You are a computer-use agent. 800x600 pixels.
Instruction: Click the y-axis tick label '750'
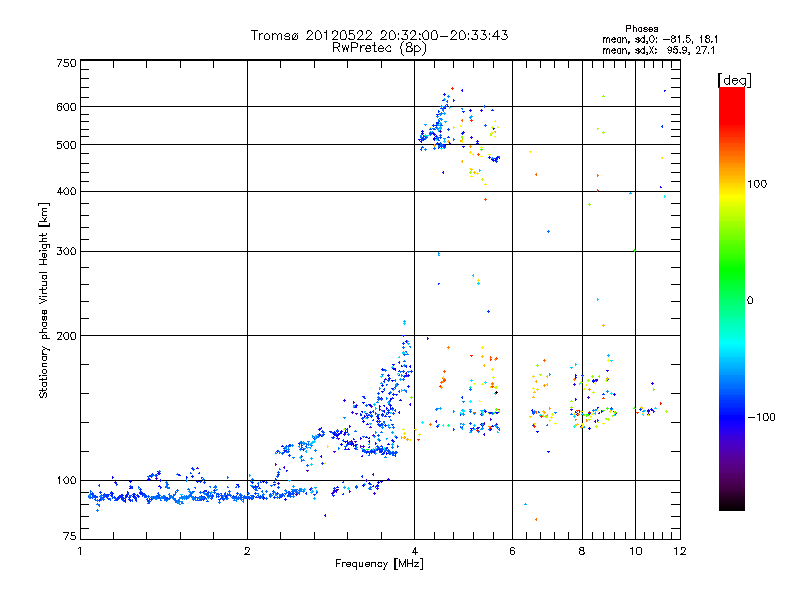pyautogui.click(x=66, y=63)
